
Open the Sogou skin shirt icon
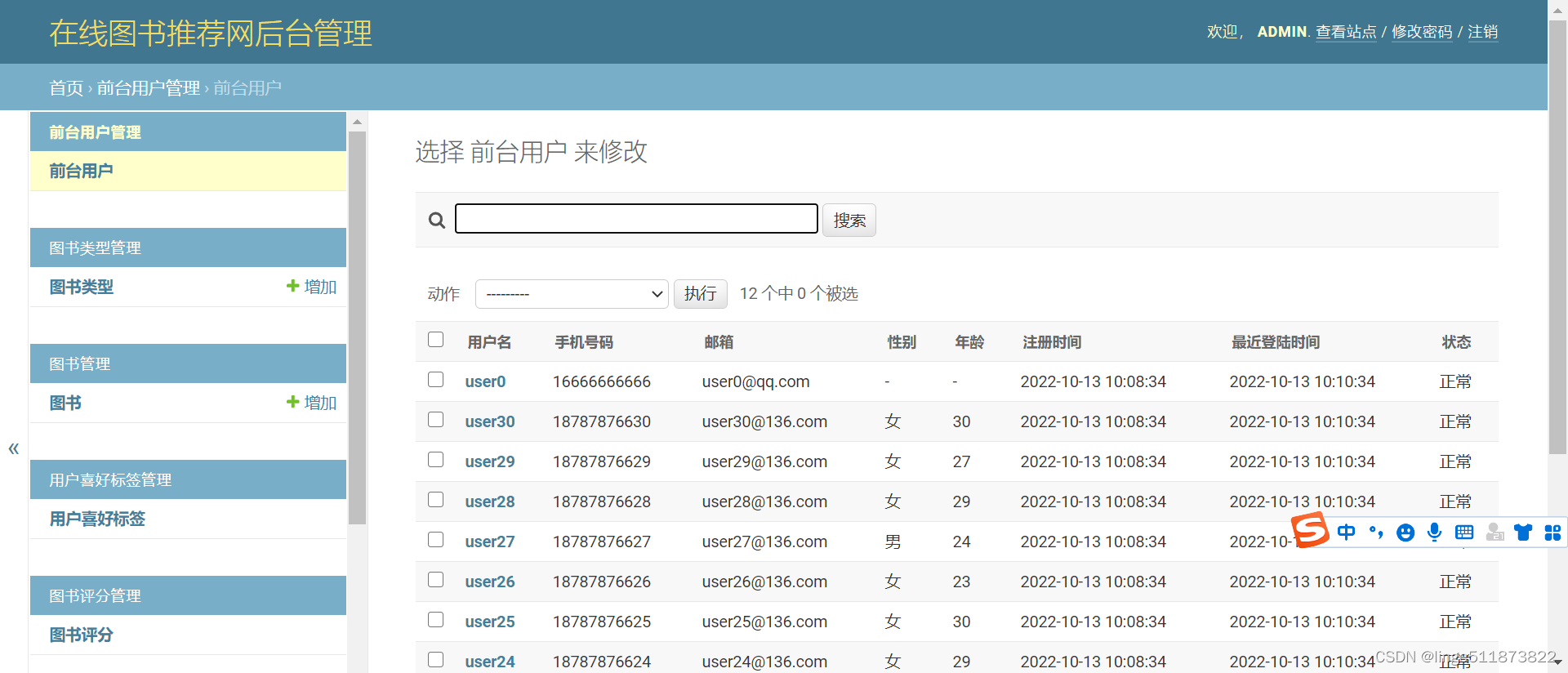[1523, 533]
